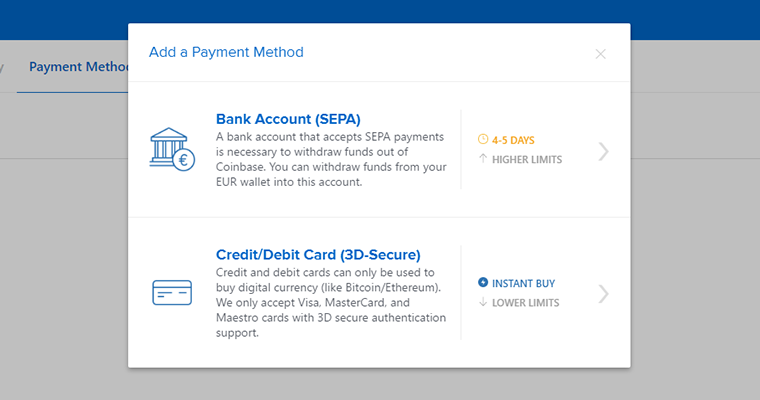Click the plus icon beside INSTANT BUY
This screenshot has height=400, width=760.
[483, 282]
